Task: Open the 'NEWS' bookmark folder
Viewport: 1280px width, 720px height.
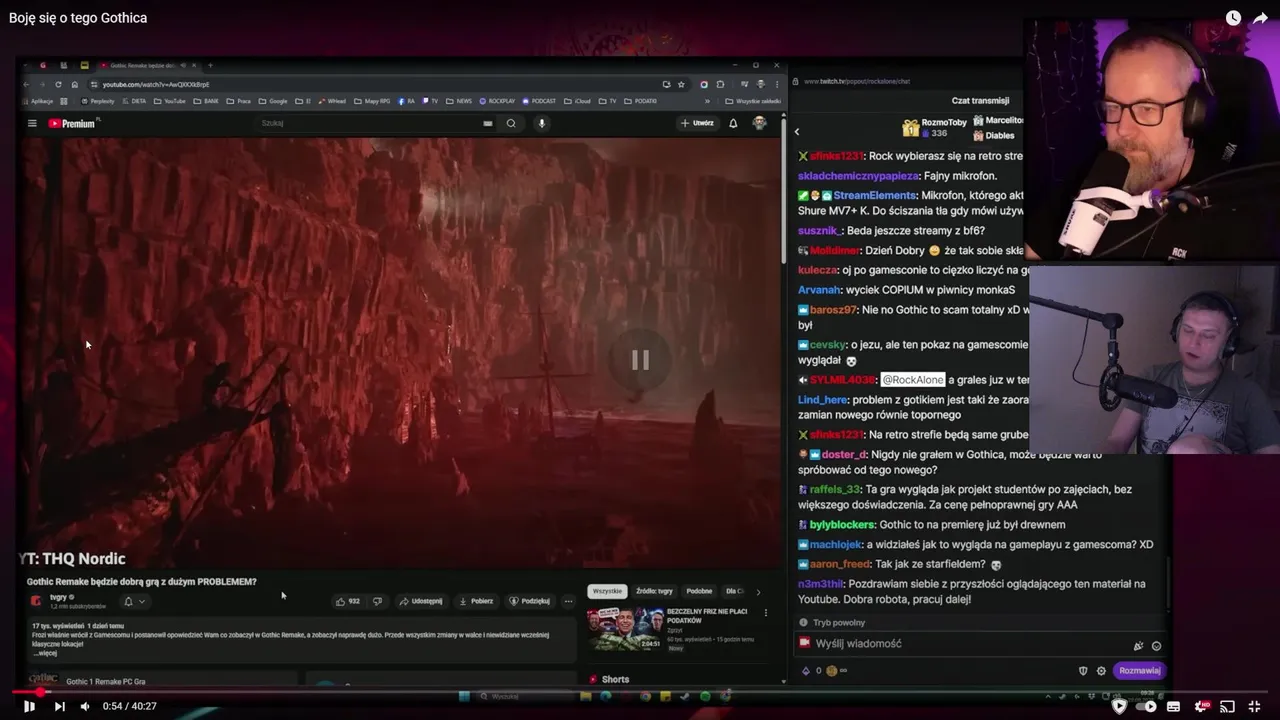Action: [459, 101]
